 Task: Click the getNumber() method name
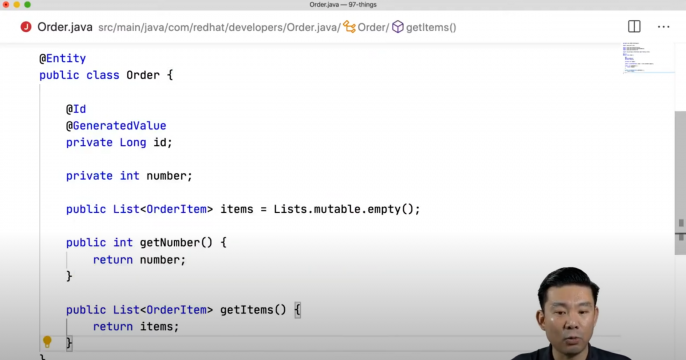pos(176,243)
